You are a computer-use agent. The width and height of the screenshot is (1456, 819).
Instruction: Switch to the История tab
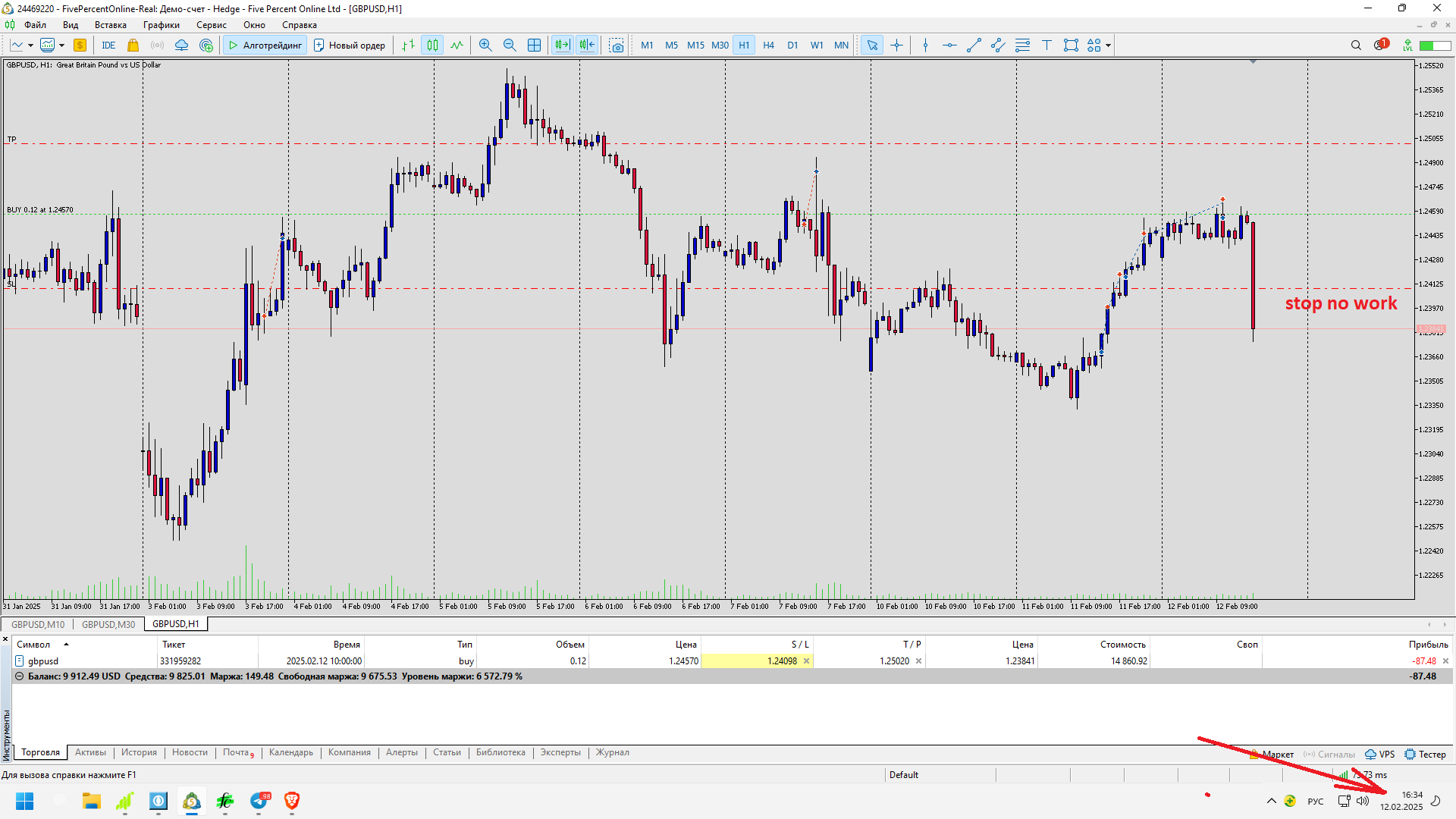coord(139,753)
